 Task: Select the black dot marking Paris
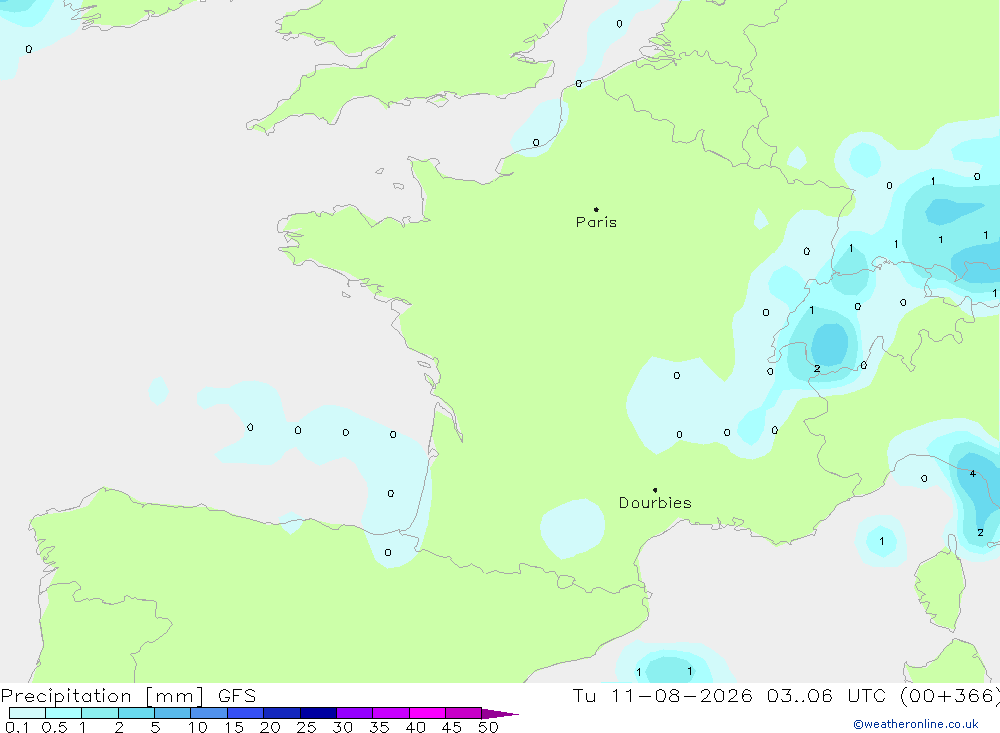click(x=596, y=209)
